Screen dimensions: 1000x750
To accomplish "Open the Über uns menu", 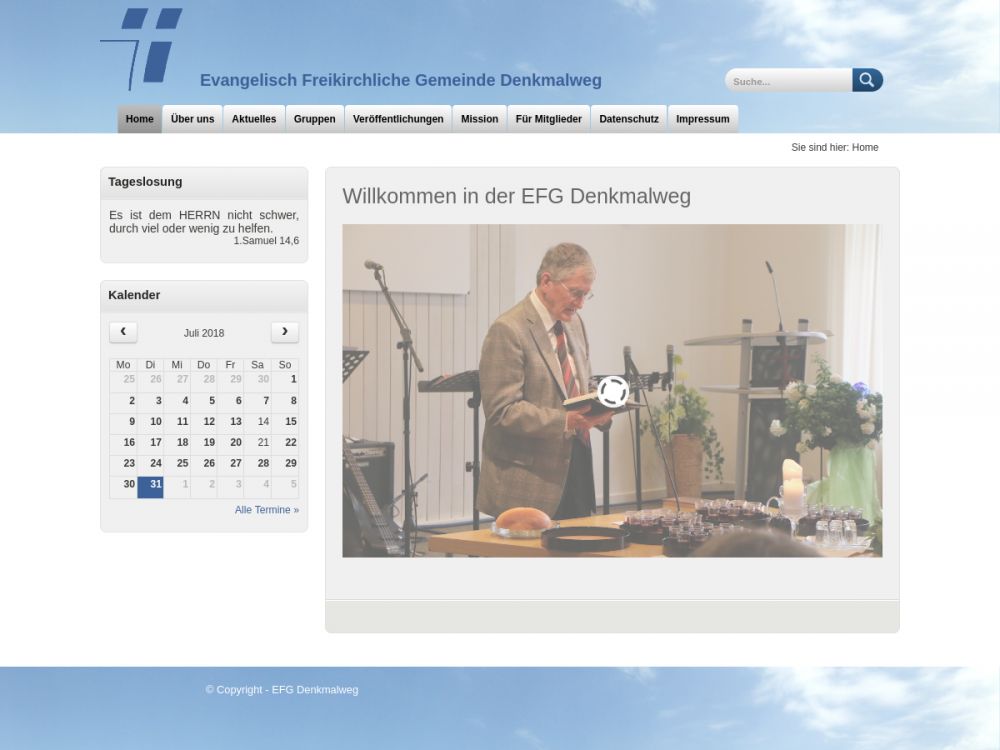I will (x=192, y=119).
